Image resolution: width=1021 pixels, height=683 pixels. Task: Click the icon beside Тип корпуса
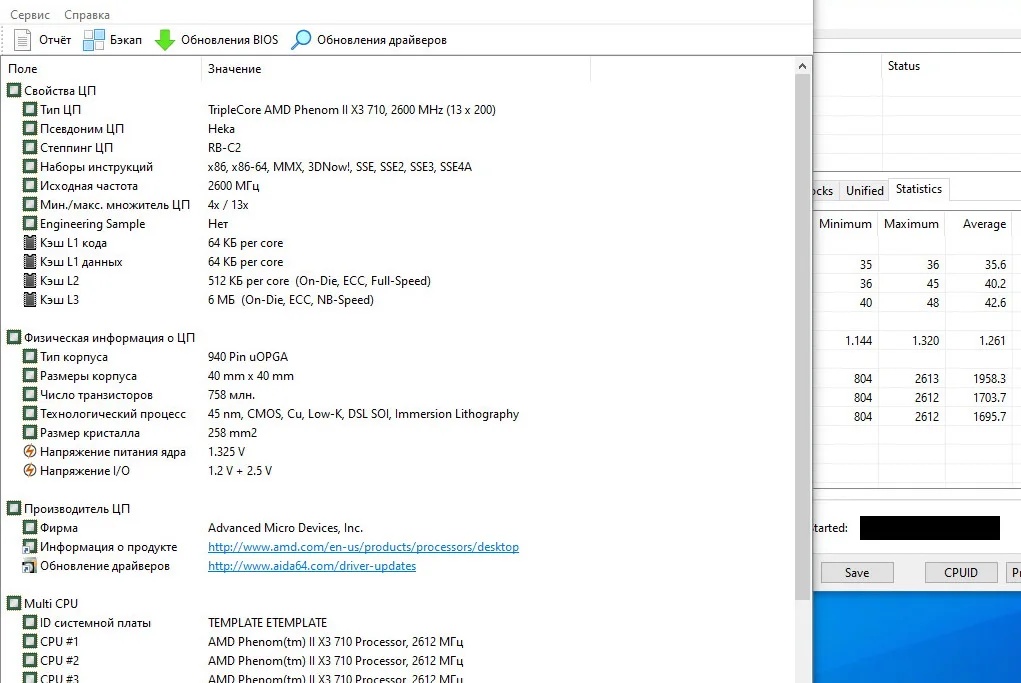[30, 356]
